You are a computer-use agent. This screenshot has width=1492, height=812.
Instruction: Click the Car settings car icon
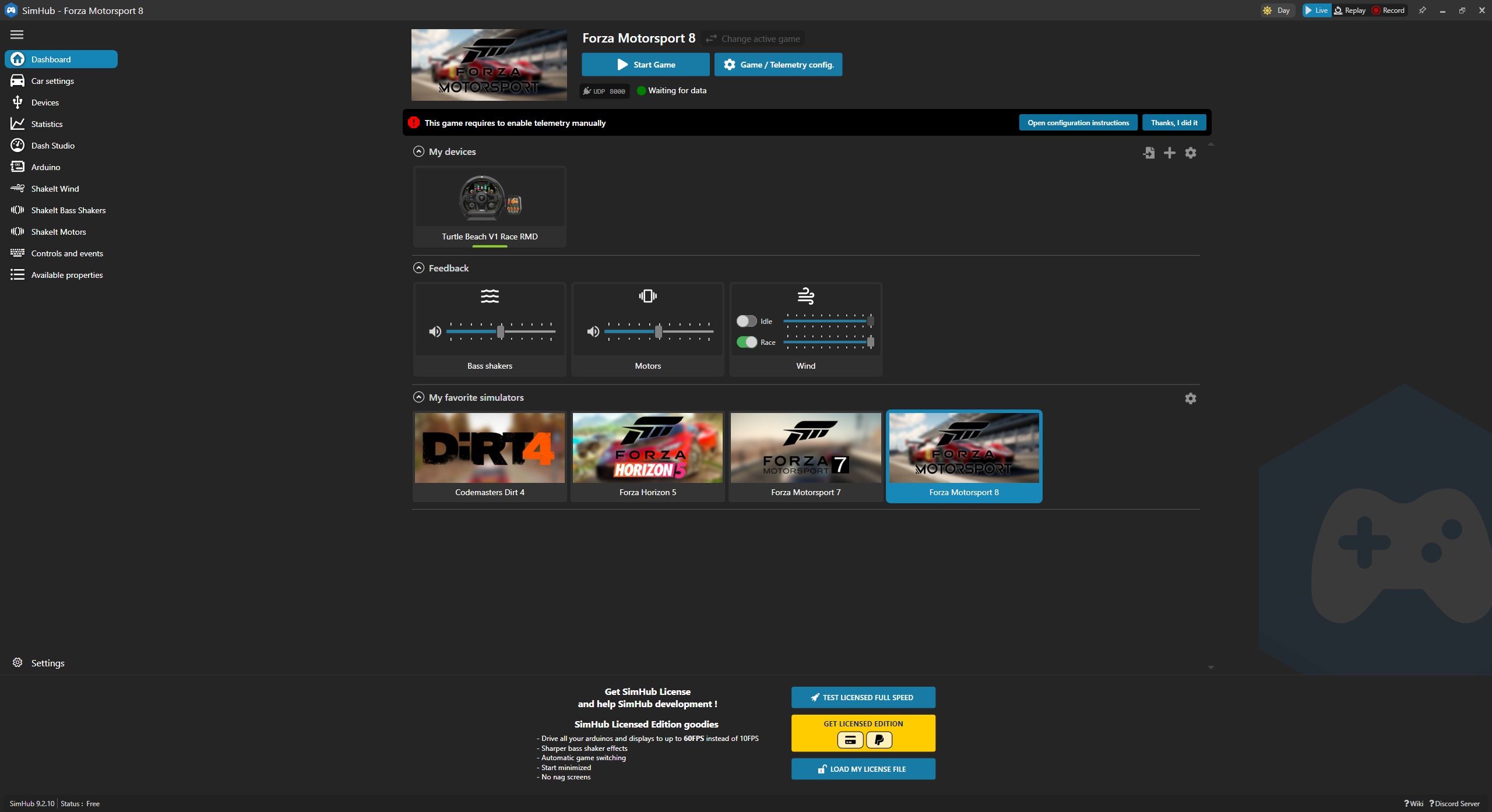(17, 80)
